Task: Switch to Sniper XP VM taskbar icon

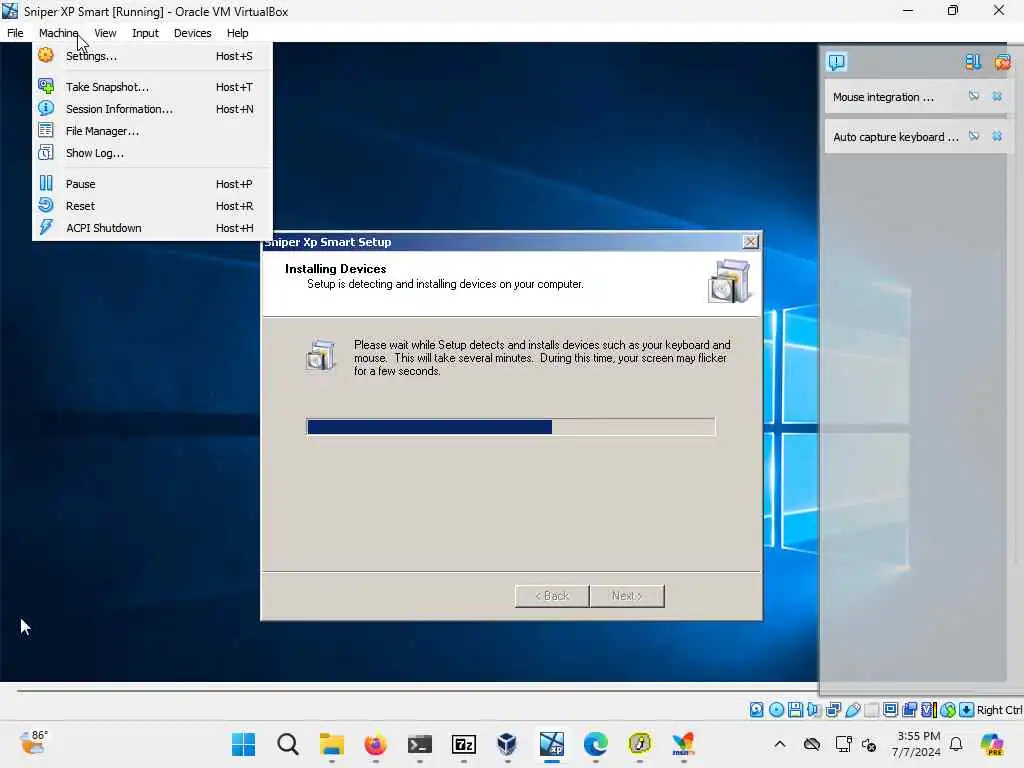Action: click(552, 744)
